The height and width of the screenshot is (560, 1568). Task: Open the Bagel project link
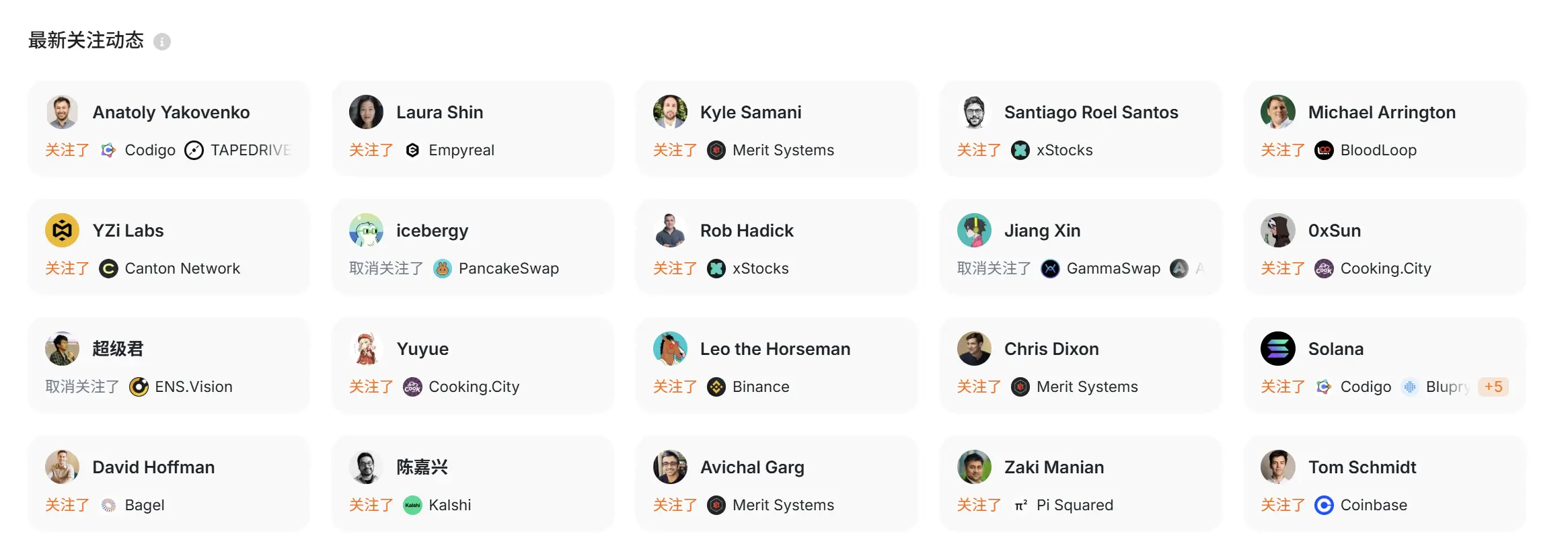pos(144,505)
